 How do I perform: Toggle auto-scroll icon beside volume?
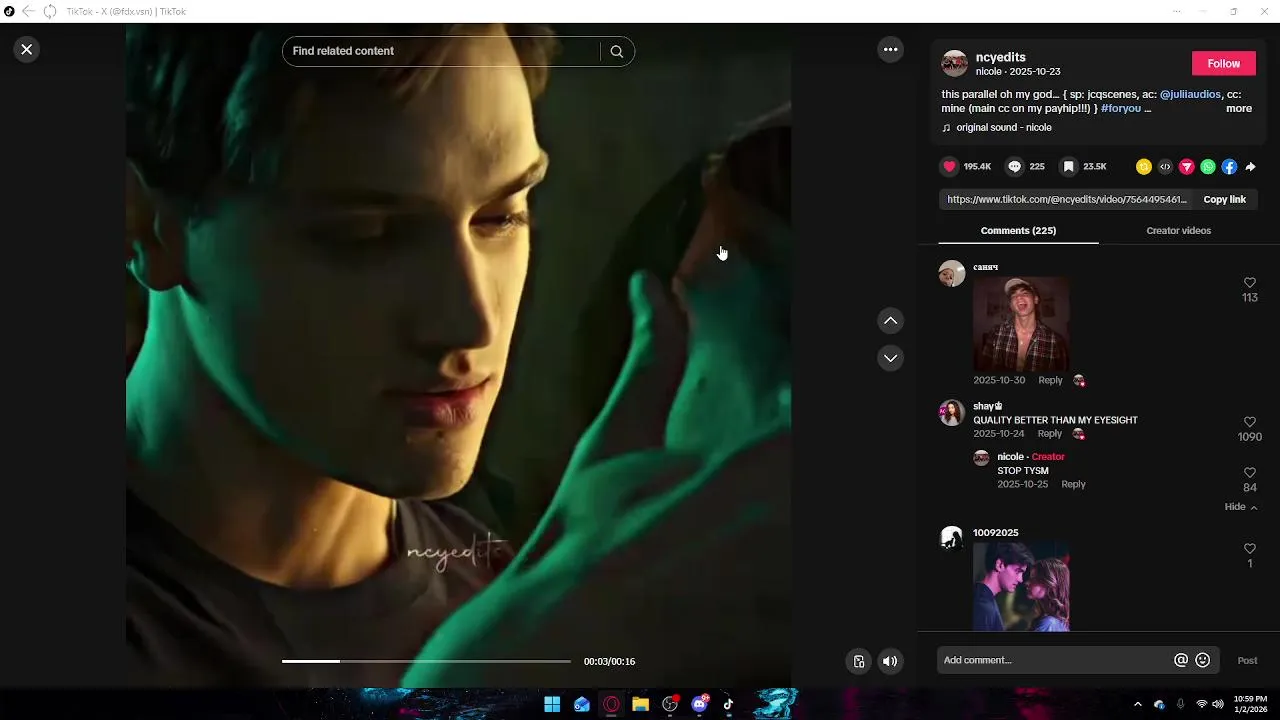click(x=858, y=661)
